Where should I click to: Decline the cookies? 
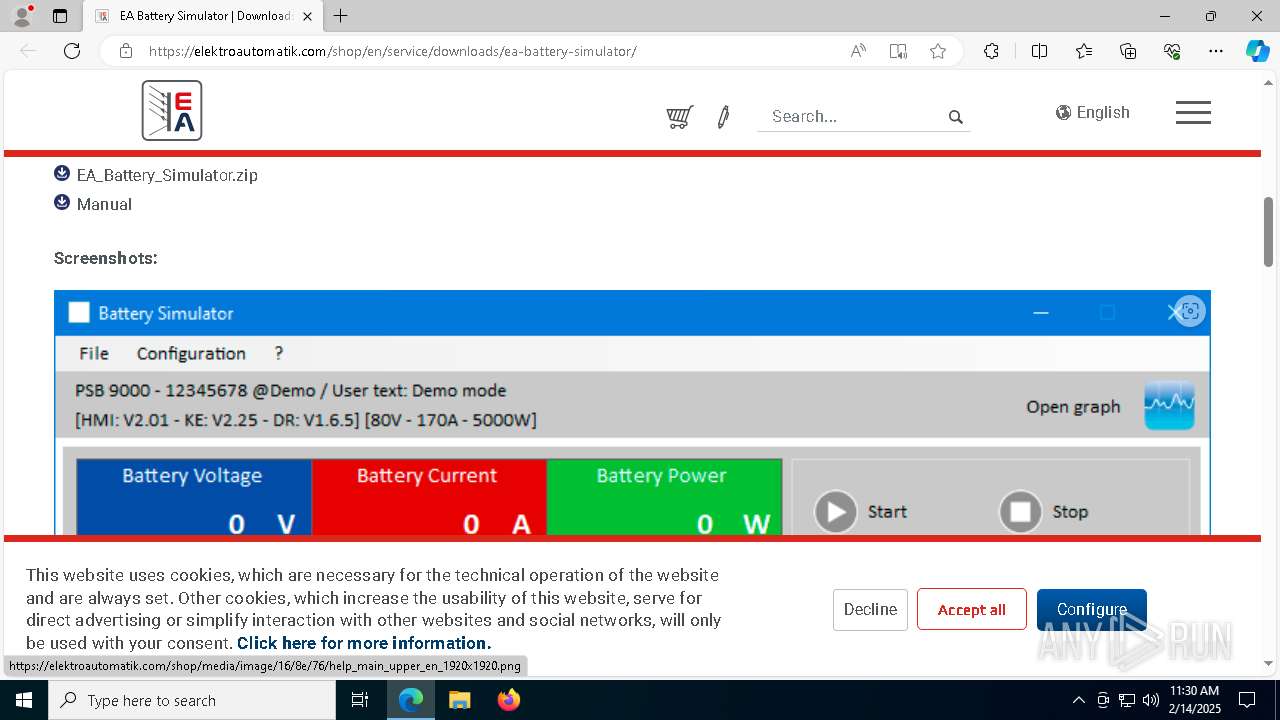click(870, 609)
